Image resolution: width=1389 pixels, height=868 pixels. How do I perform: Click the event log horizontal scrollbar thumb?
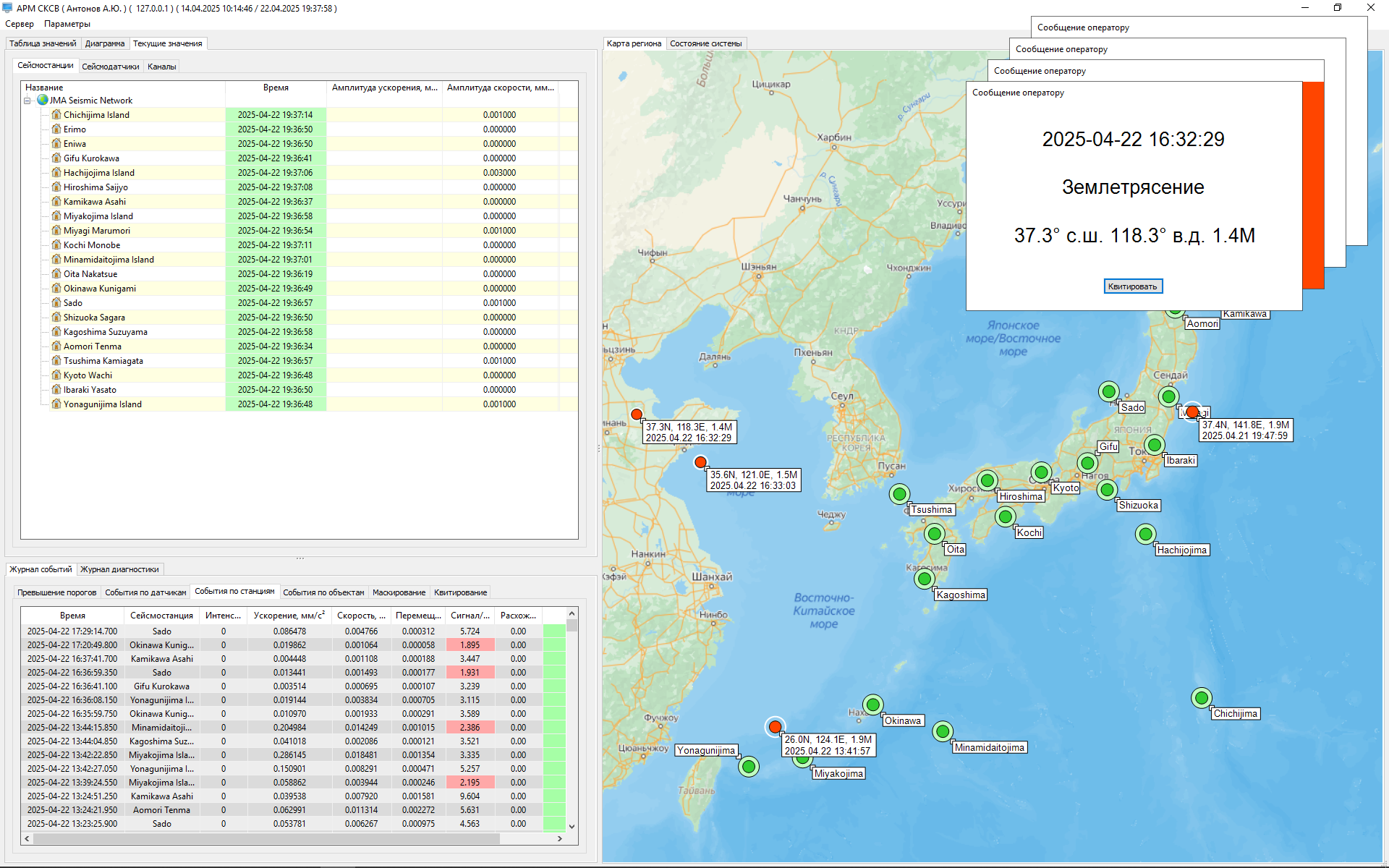[x=266, y=839]
